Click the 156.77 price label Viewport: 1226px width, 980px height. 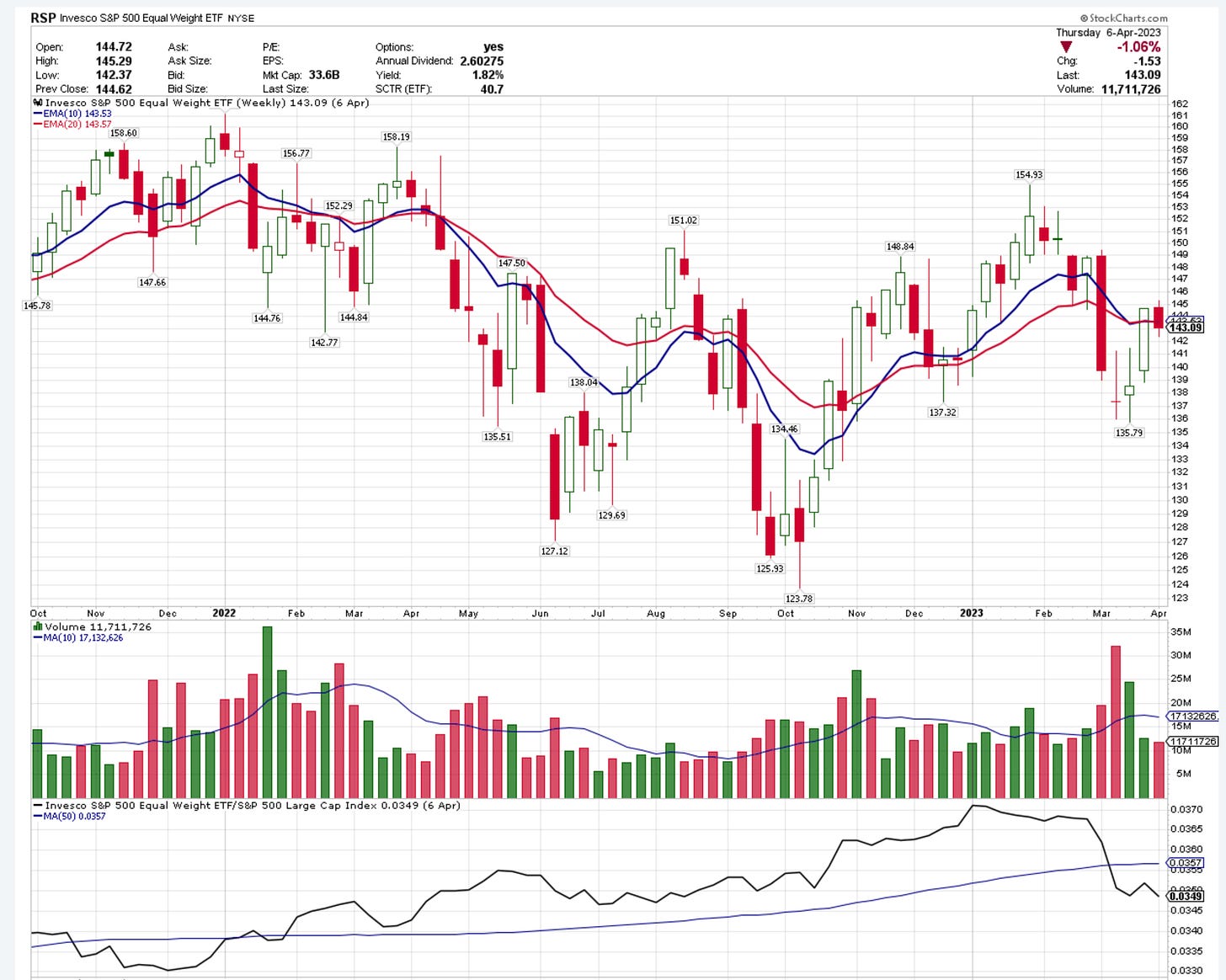[296, 153]
